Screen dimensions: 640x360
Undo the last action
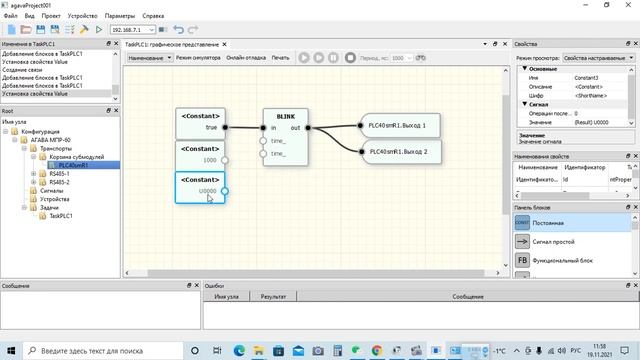[178, 29]
